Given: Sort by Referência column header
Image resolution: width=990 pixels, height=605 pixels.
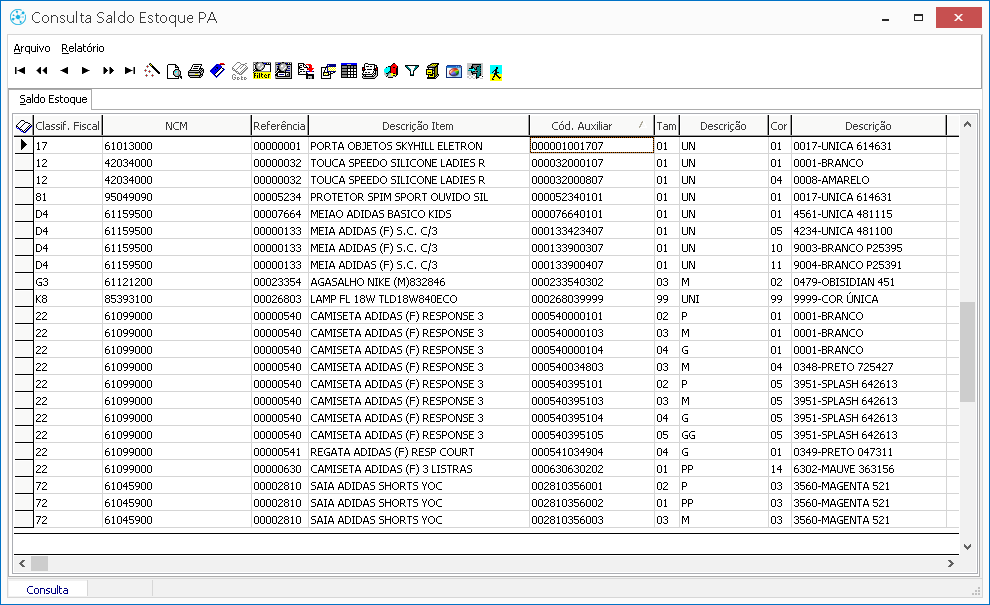Looking at the screenshot, I should [x=279, y=126].
